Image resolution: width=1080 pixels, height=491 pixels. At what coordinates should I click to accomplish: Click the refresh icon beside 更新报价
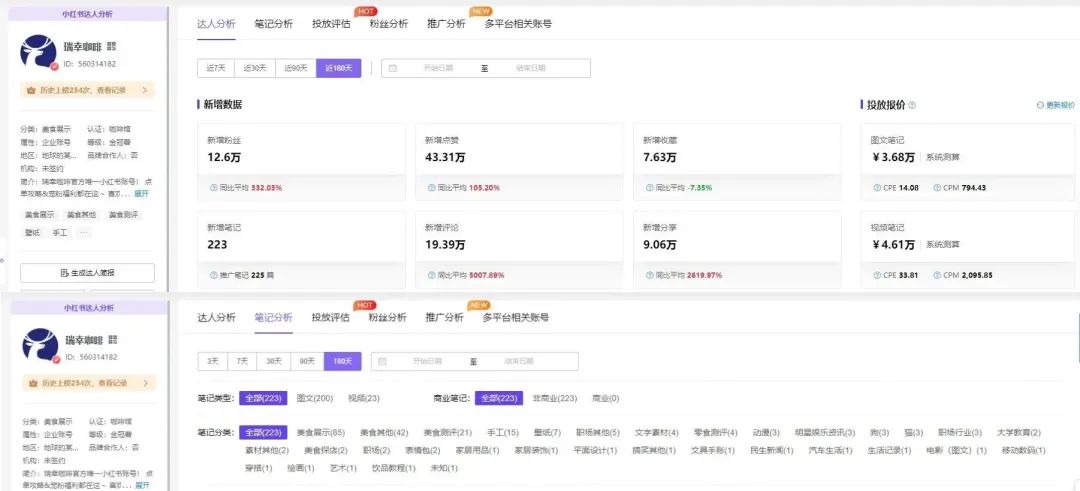click(1040, 105)
